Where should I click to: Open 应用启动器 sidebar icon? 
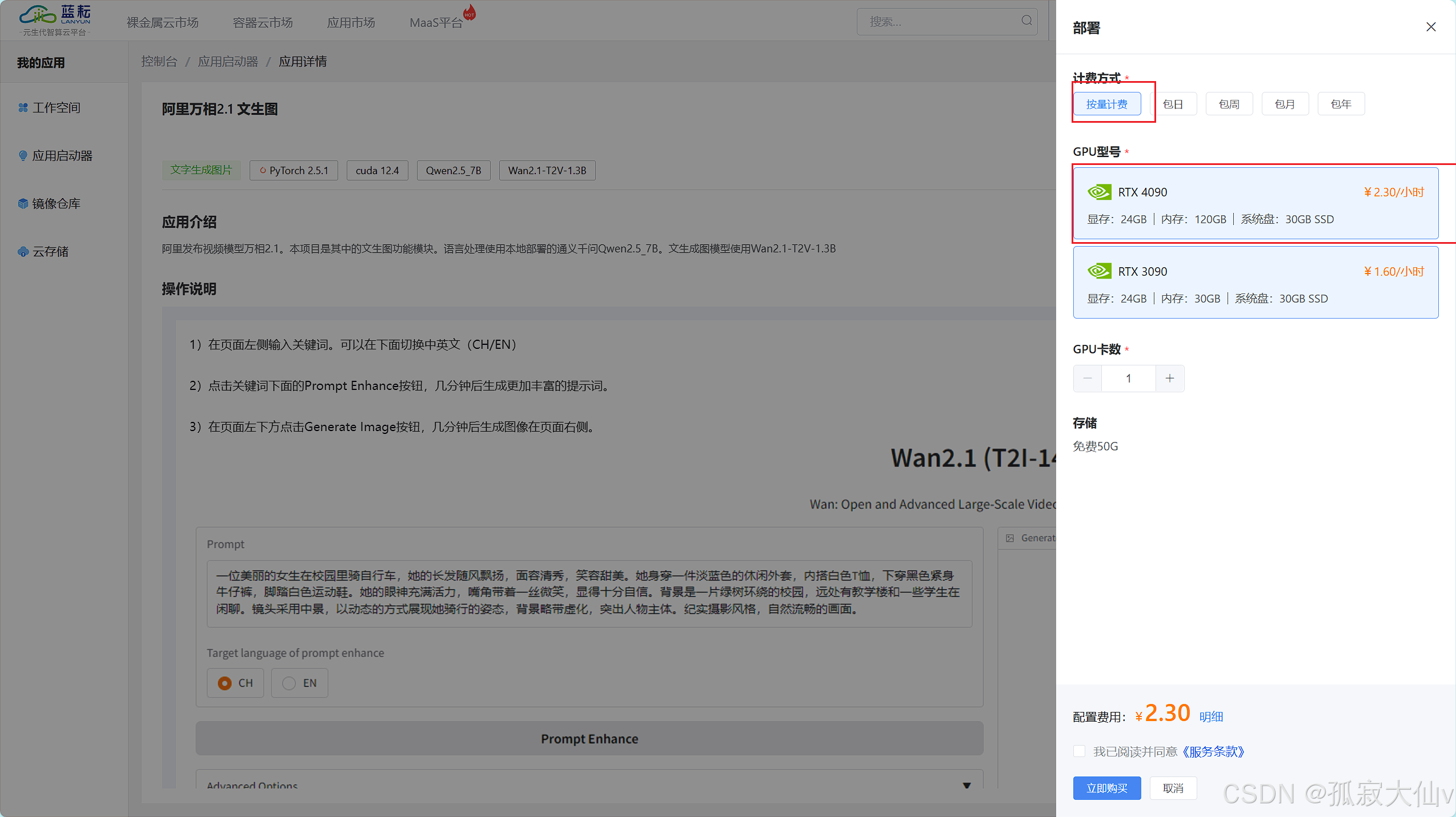[23, 155]
